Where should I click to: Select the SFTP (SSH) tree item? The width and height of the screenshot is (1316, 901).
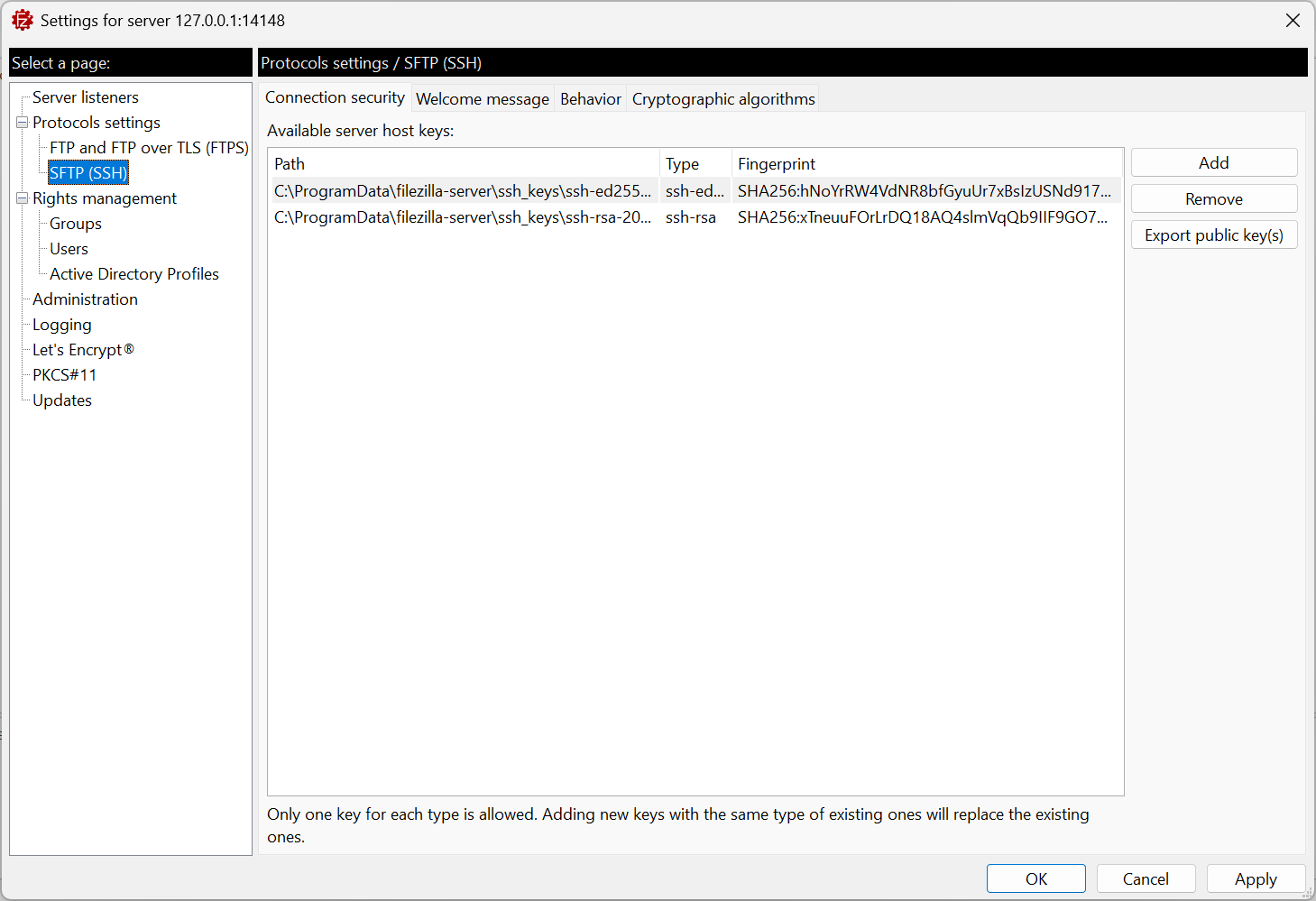[88, 173]
